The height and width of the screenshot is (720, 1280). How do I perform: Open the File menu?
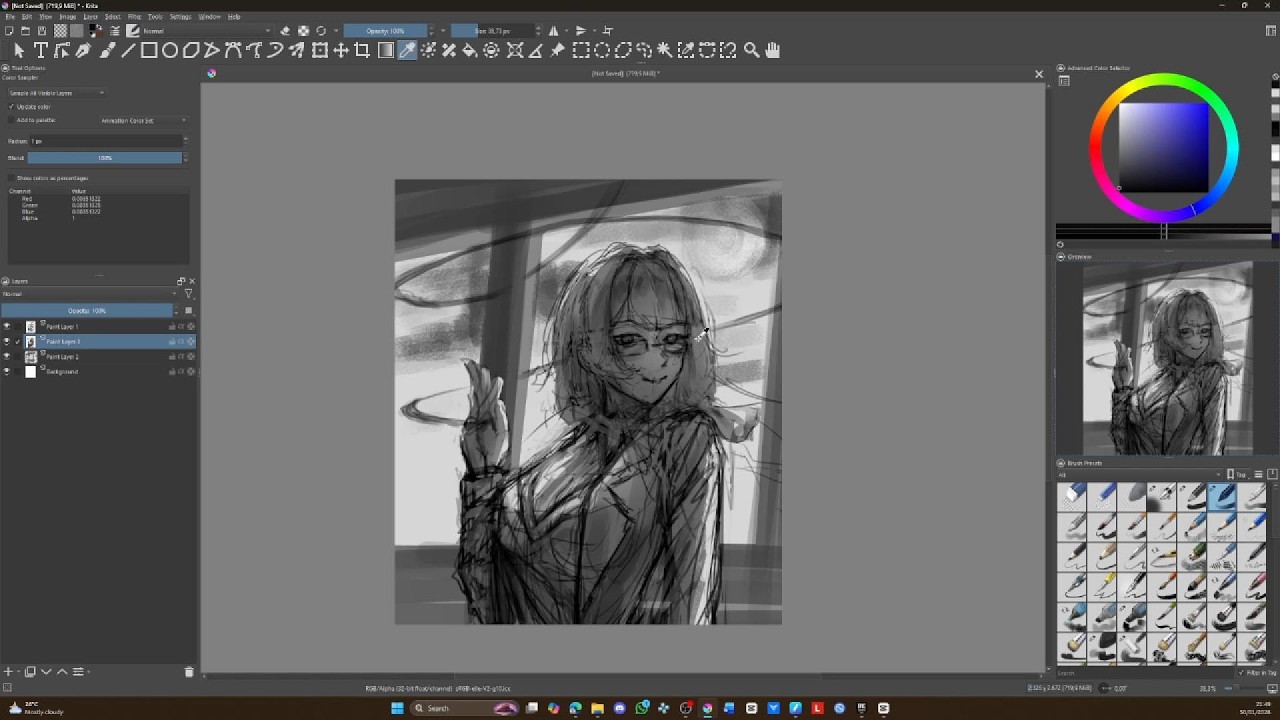click(10, 17)
